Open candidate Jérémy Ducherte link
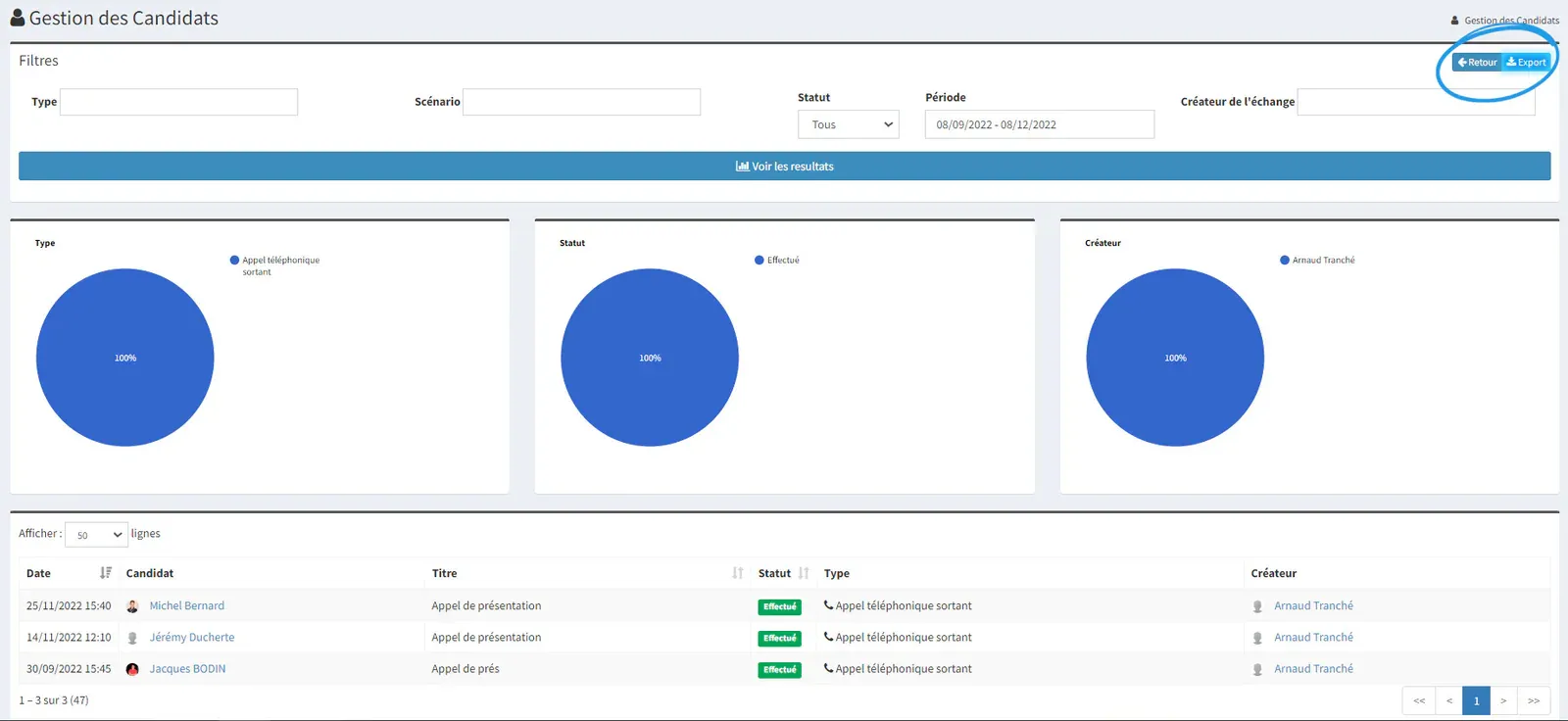This screenshot has width=1568, height=721. (x=192, y=637)
